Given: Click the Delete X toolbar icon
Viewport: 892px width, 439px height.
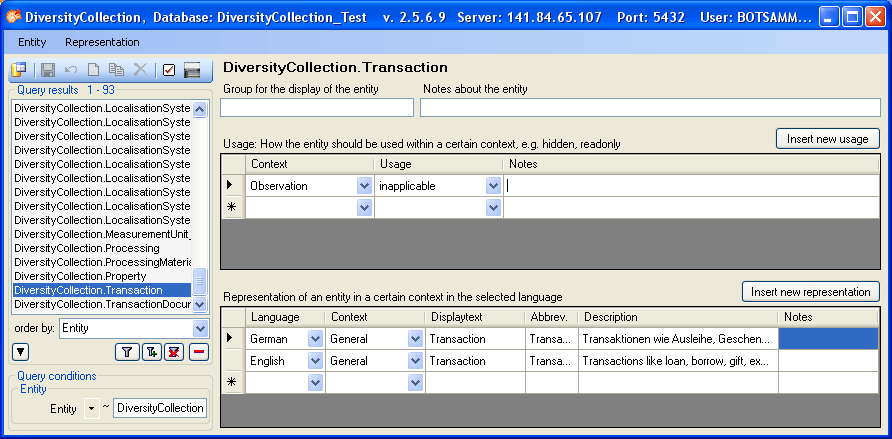Looking at the screenshot, I should click(140, 70).
